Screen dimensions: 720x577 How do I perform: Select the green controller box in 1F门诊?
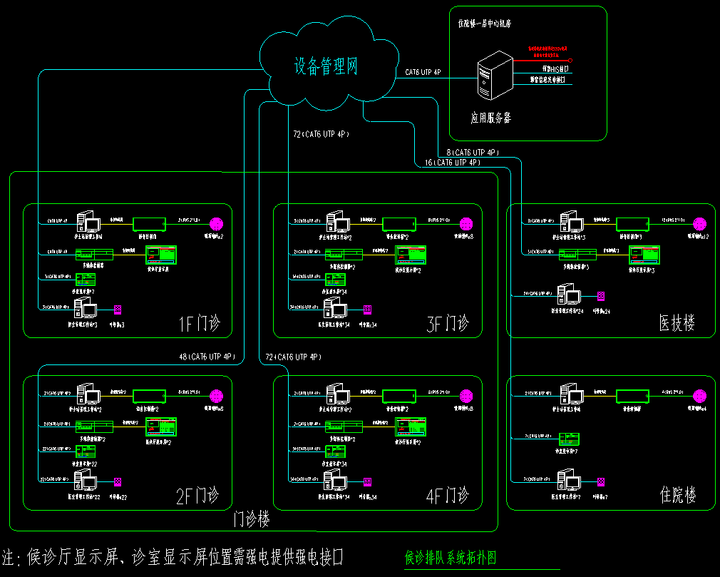pos(149,224)
